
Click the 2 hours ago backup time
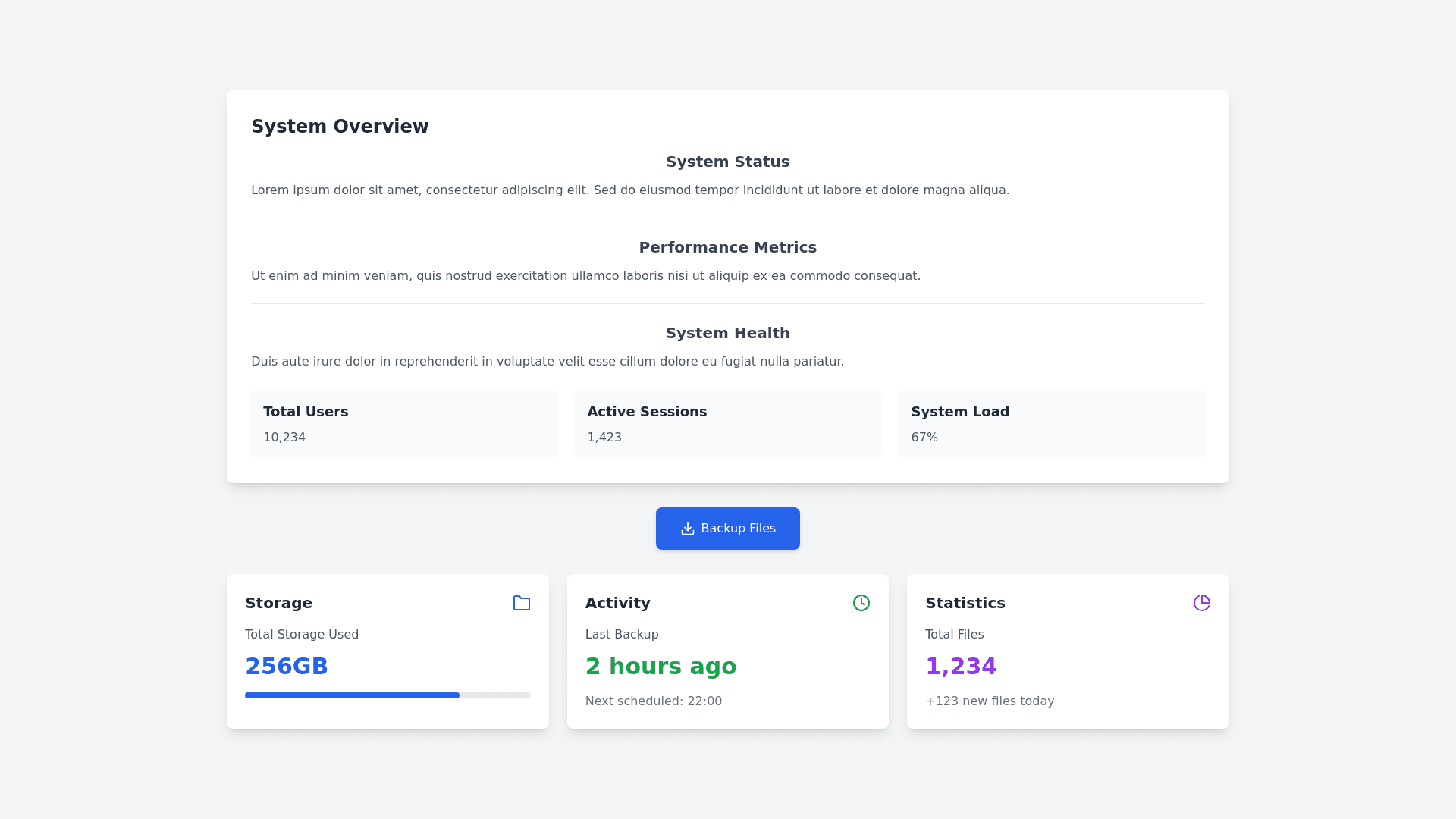pyautogui.click(x=661, y=667)
